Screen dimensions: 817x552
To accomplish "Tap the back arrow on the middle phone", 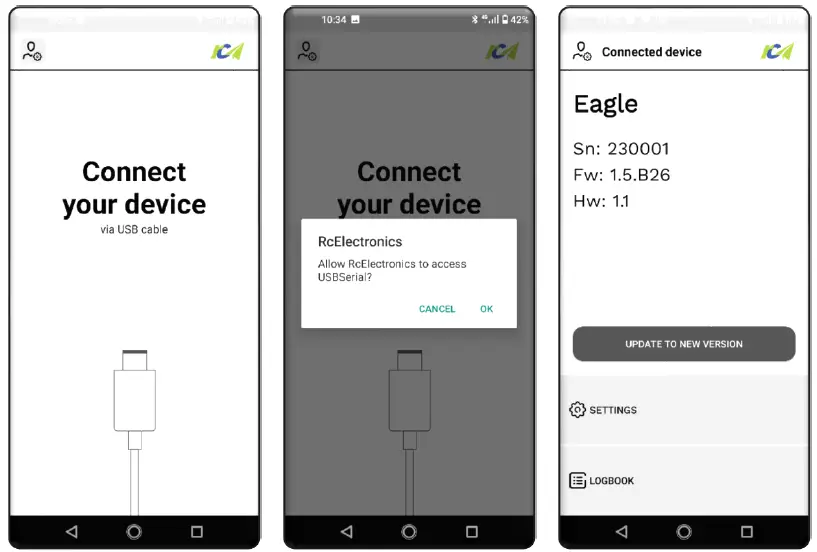I will coord(346,531).
